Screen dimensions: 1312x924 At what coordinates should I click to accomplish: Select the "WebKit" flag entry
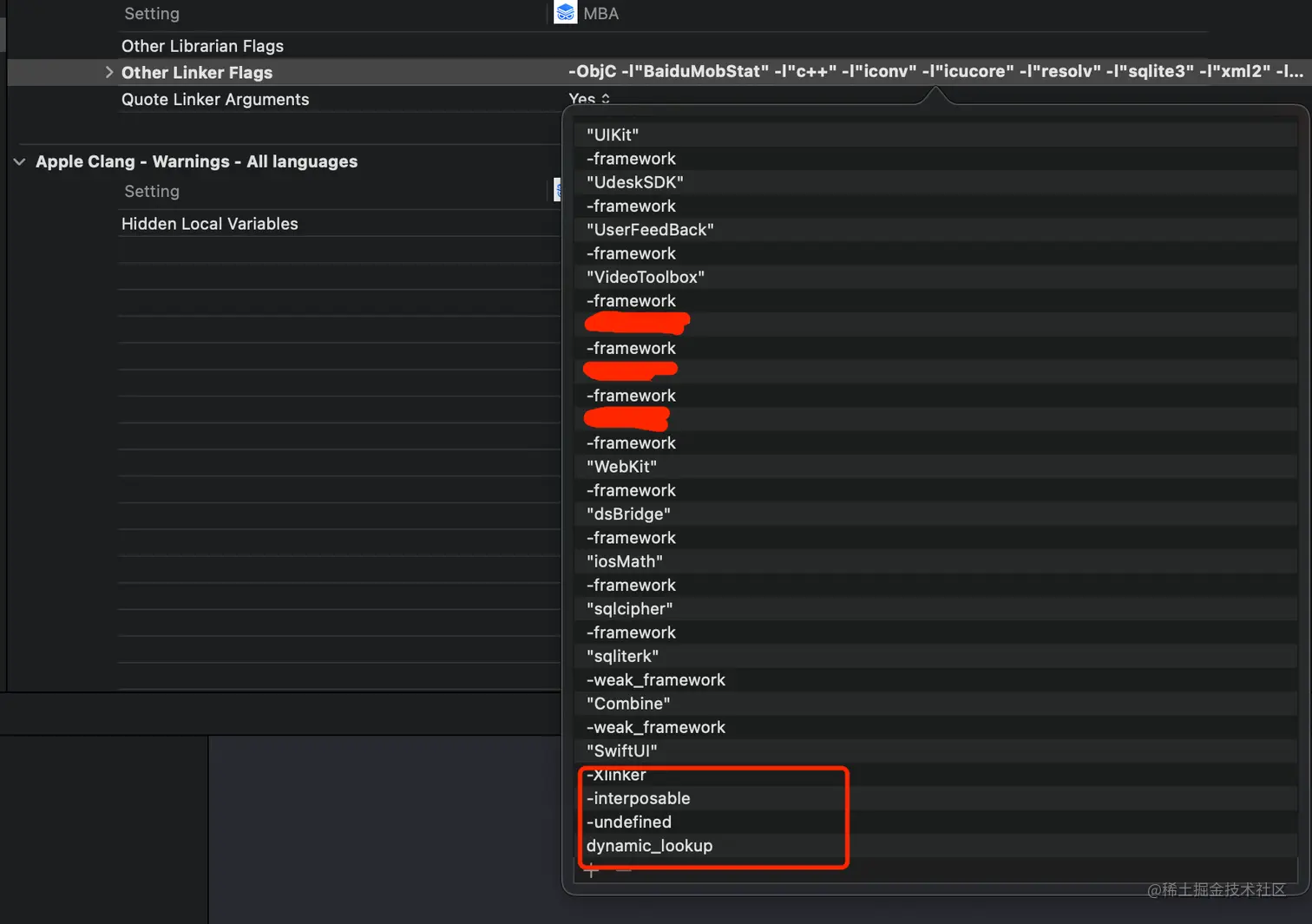(x=935, y=467)
